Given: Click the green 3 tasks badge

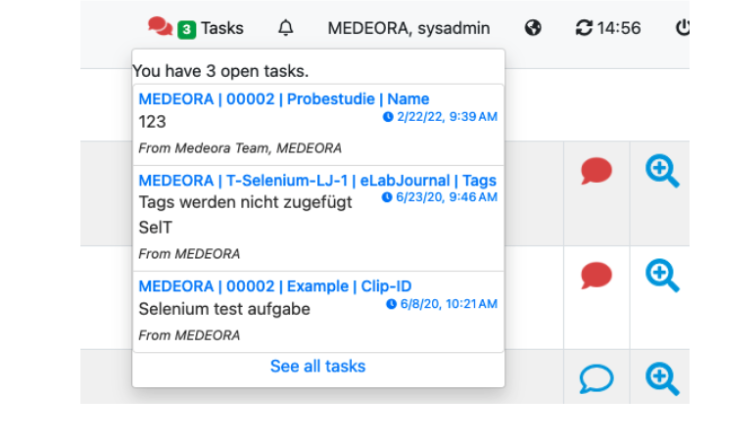Looking at the screenshot, I should click(x=187, y=30).
